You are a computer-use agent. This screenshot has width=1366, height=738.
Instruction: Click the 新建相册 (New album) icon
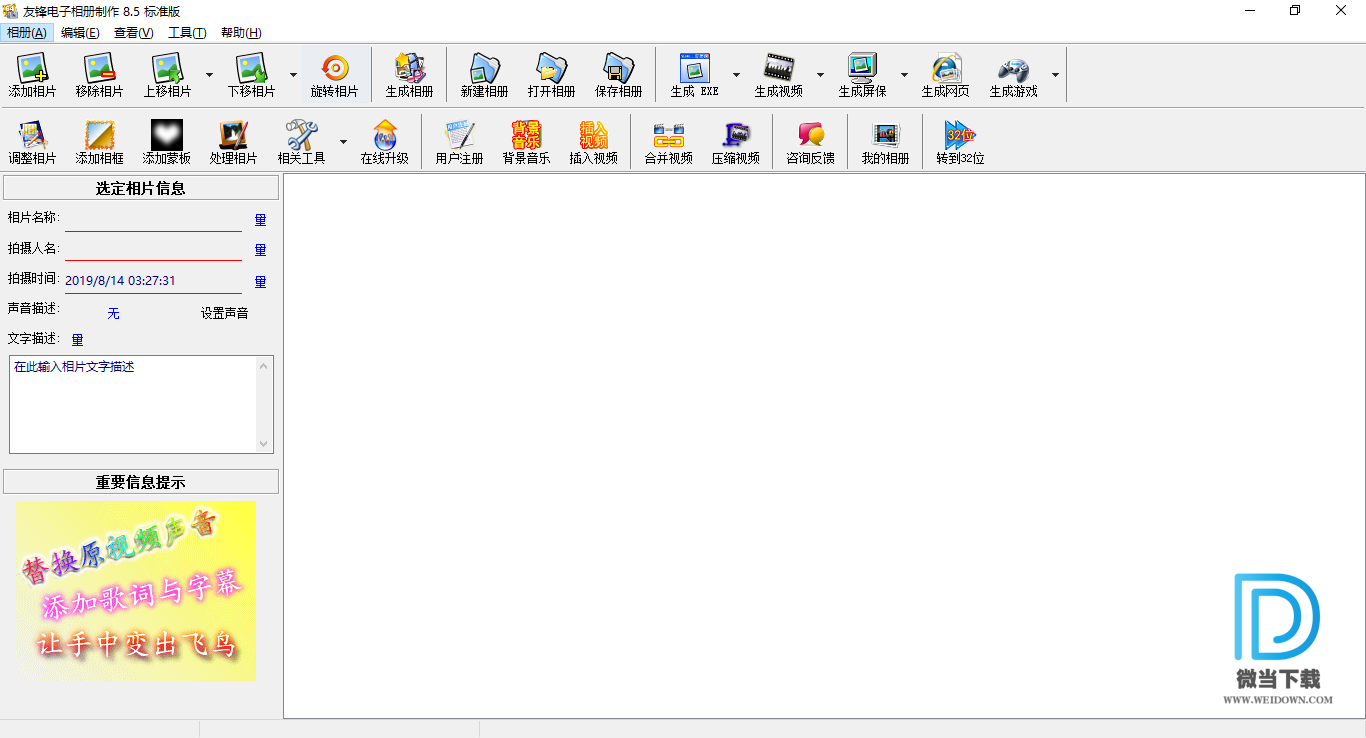tap(484, 75)
